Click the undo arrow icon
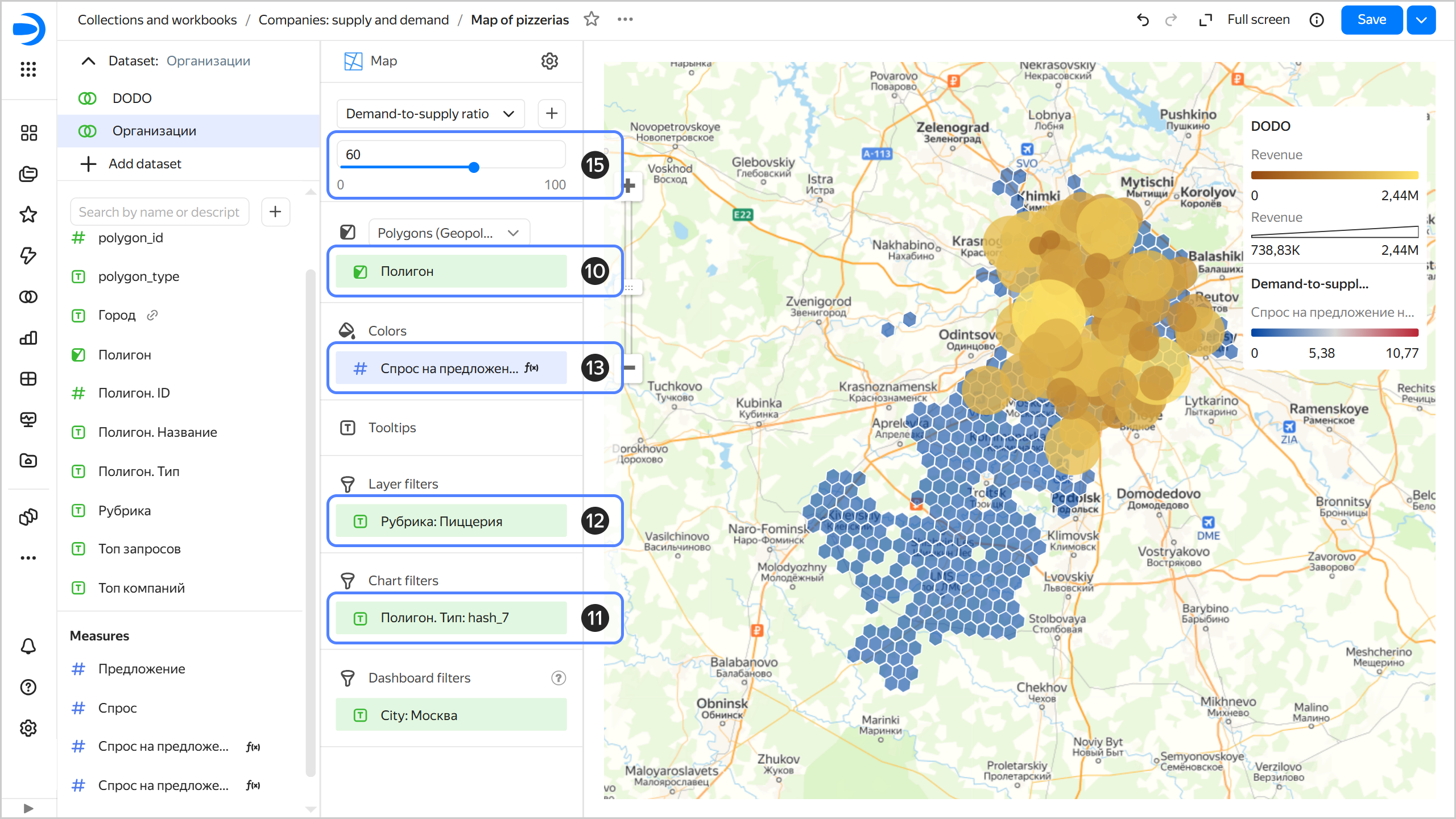This screenshot has height=819, width=1456. [1142, 20]
